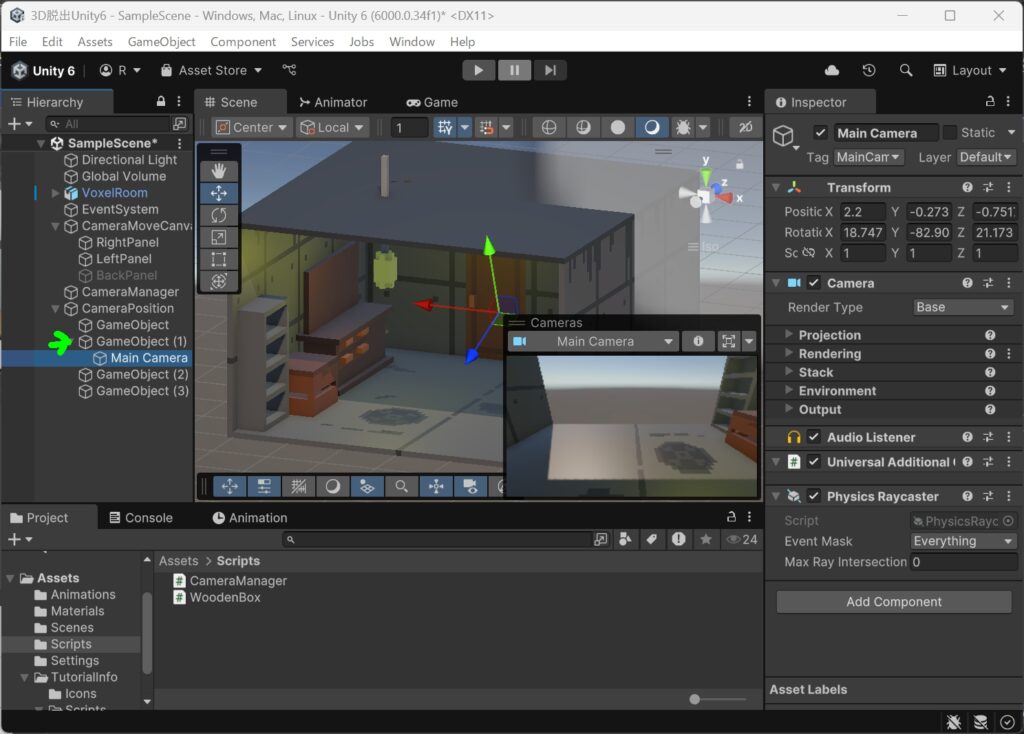Viewport: 1024px width, 734px height.
Task: Open the Render Type dropdown
Action: 963,308
